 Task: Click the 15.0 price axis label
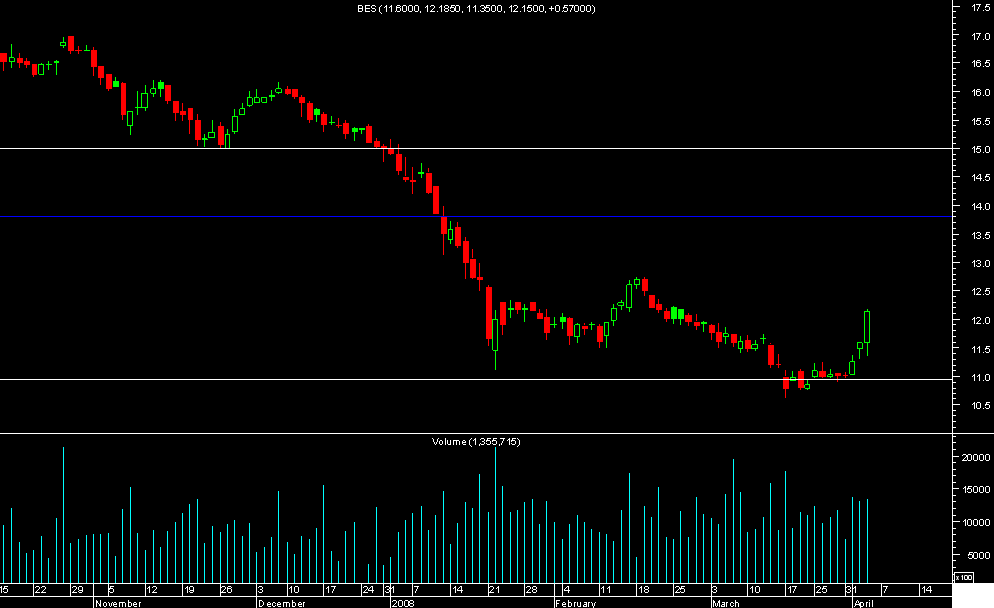(x=981, y=150)
